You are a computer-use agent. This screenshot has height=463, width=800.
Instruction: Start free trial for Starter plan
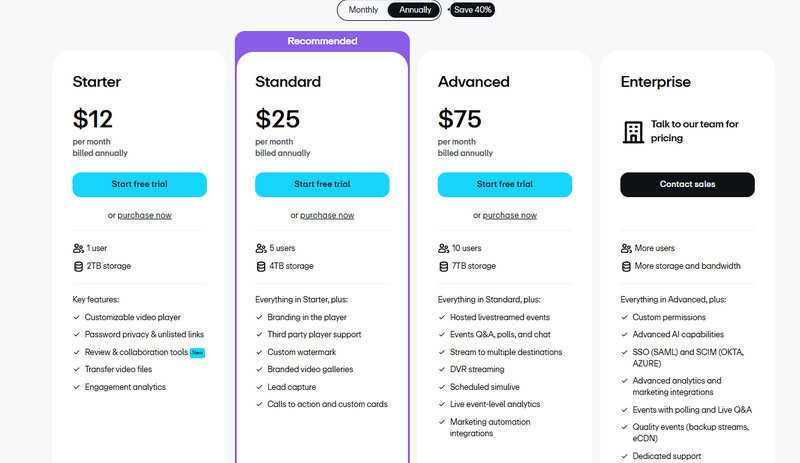(x=139, y=184)
